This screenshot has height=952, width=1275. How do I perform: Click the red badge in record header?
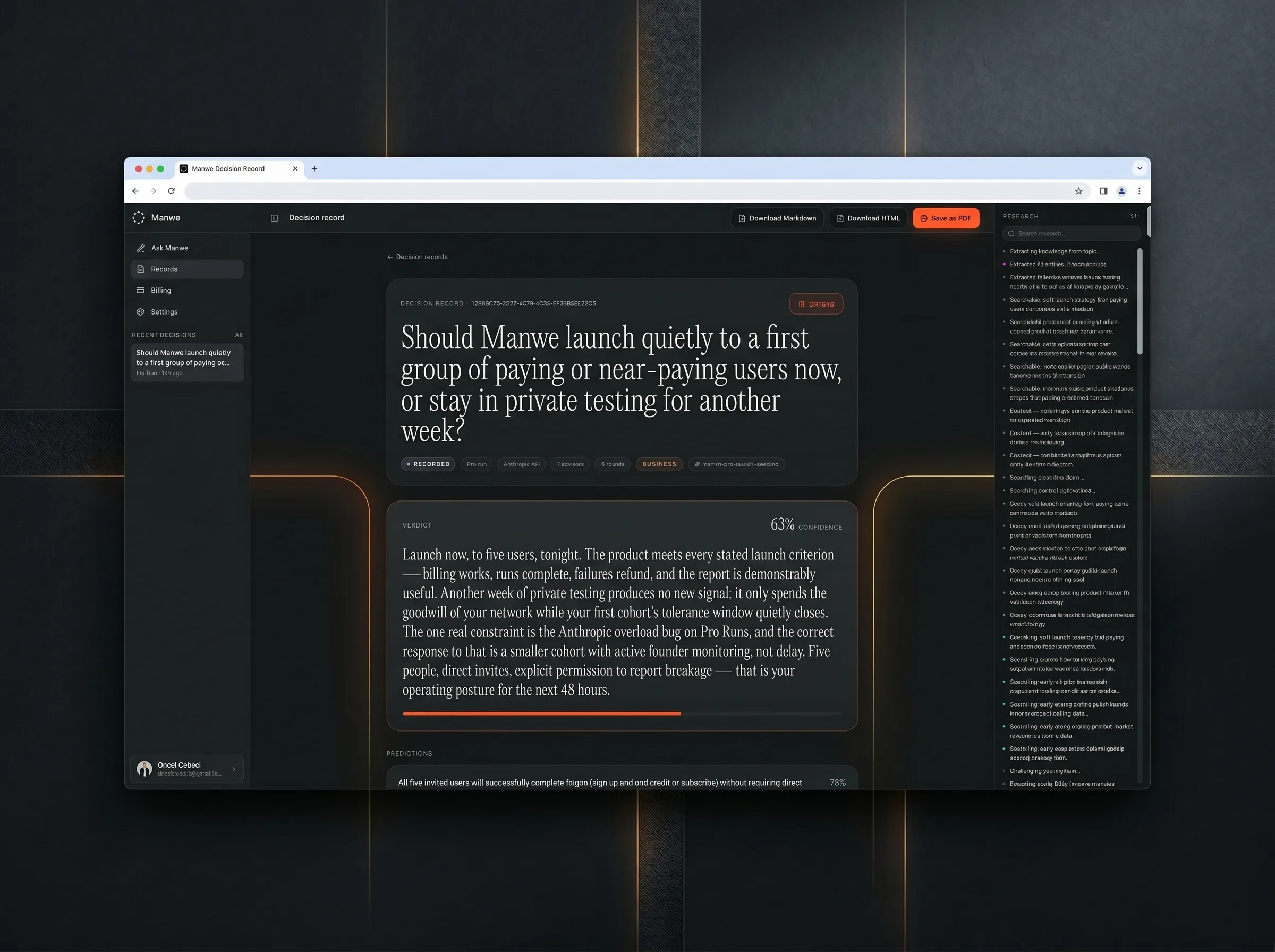click(816, 304)
